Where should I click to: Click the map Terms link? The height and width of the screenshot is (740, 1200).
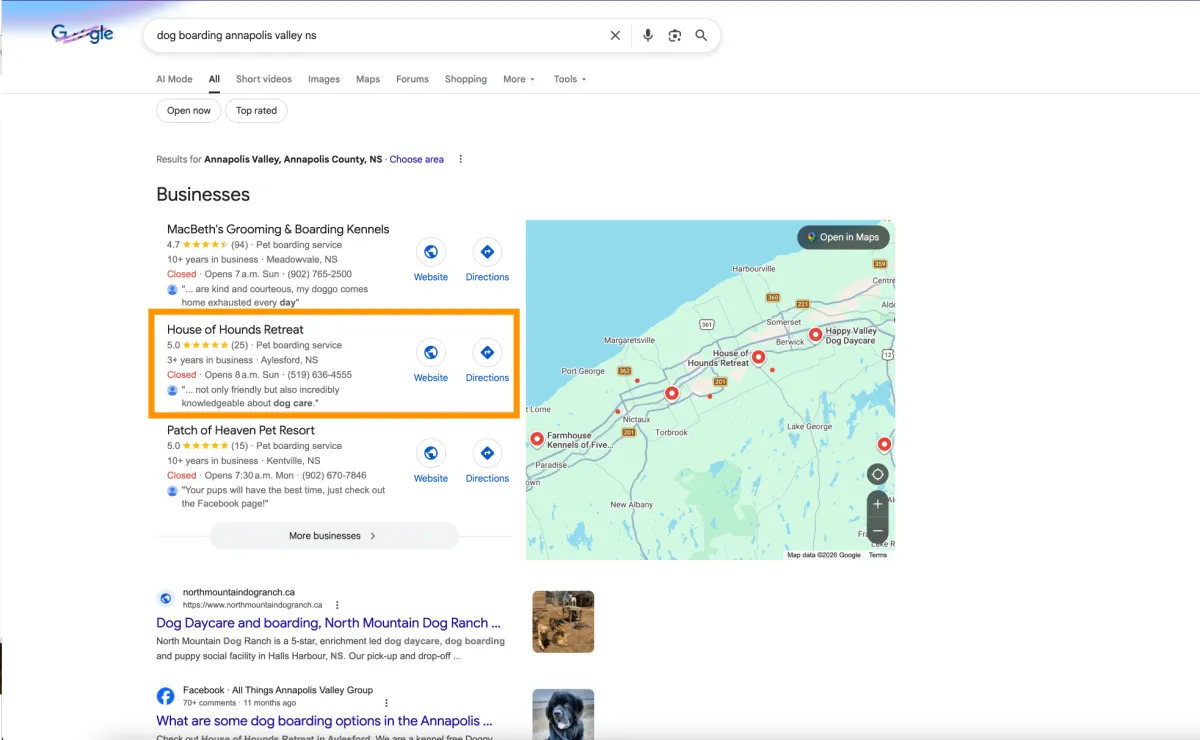878,555
